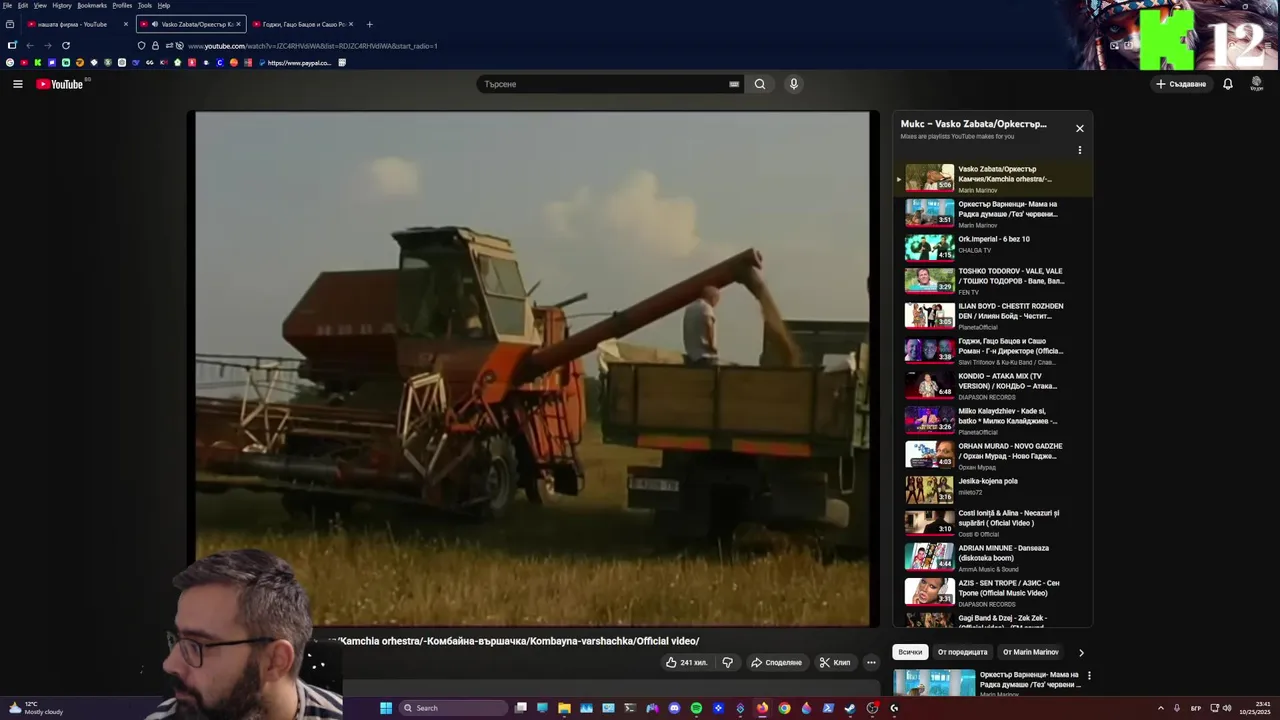1280x720 pixels.
Task: Like the video (241 хил.)
Action: pos(686,662)
